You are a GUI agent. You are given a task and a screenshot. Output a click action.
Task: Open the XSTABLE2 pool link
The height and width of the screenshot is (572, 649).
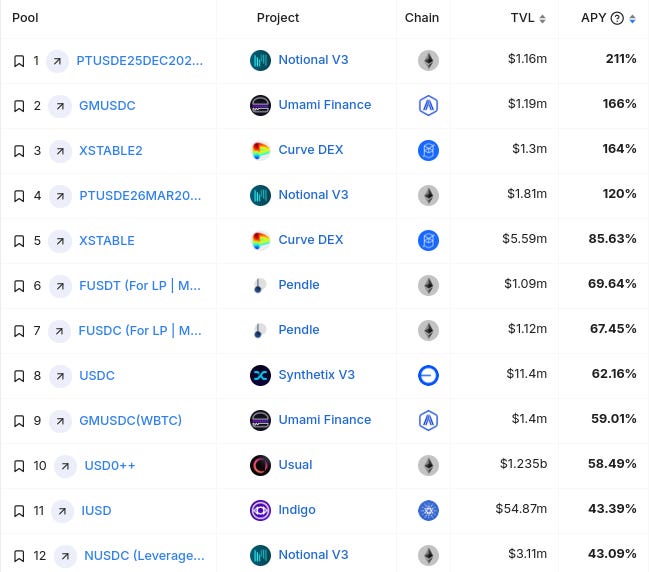(111, 151)
